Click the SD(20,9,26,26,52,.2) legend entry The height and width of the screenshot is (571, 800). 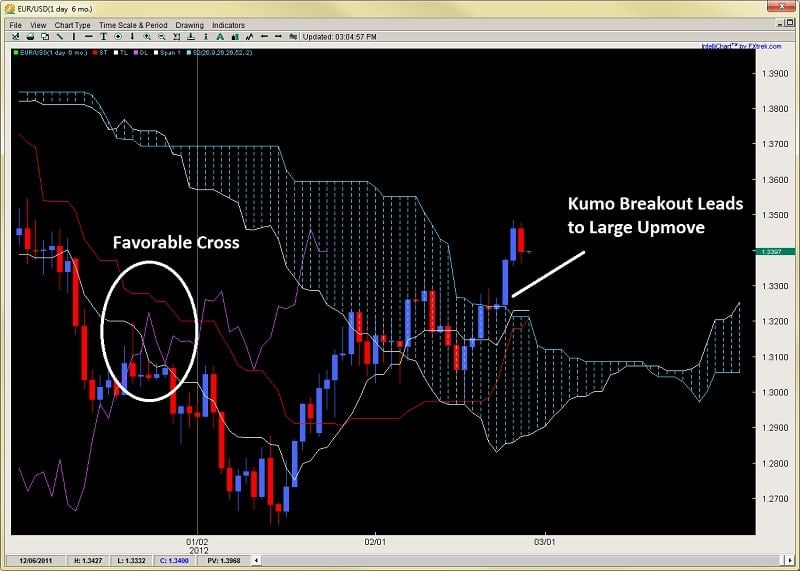[220, 53]
